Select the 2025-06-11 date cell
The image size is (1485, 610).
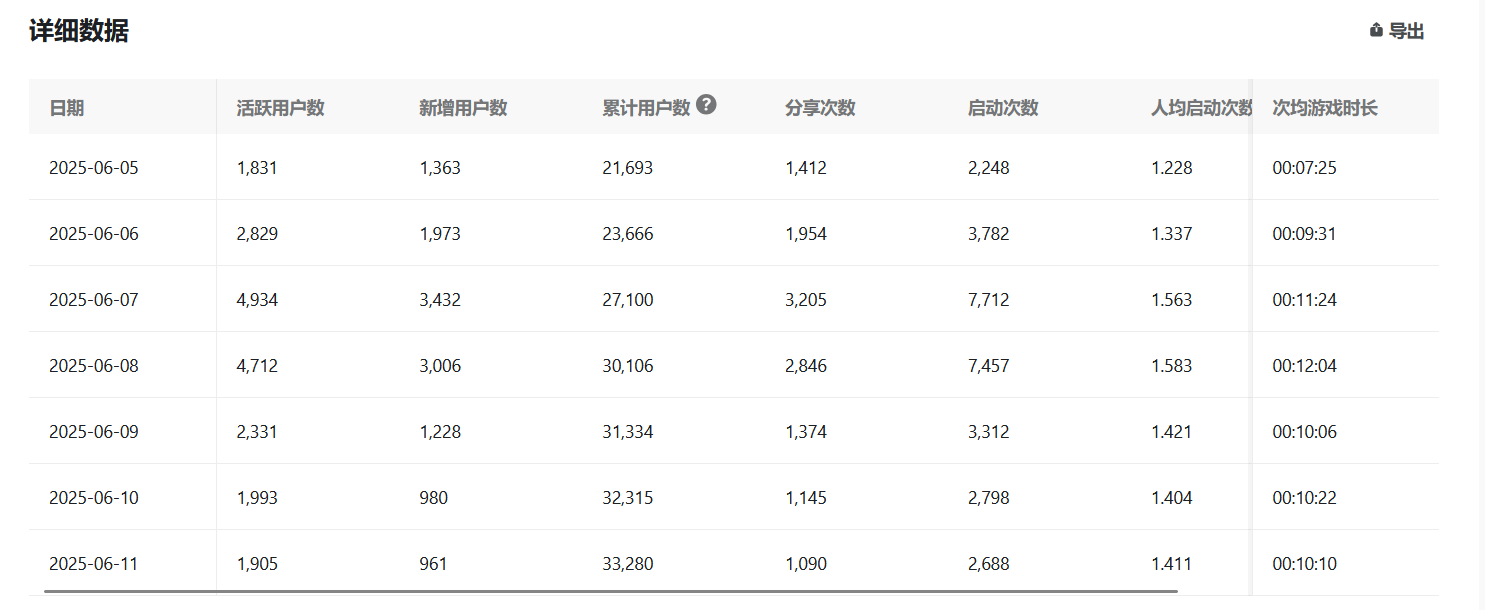pyautogui.click(x=94, y=564)
